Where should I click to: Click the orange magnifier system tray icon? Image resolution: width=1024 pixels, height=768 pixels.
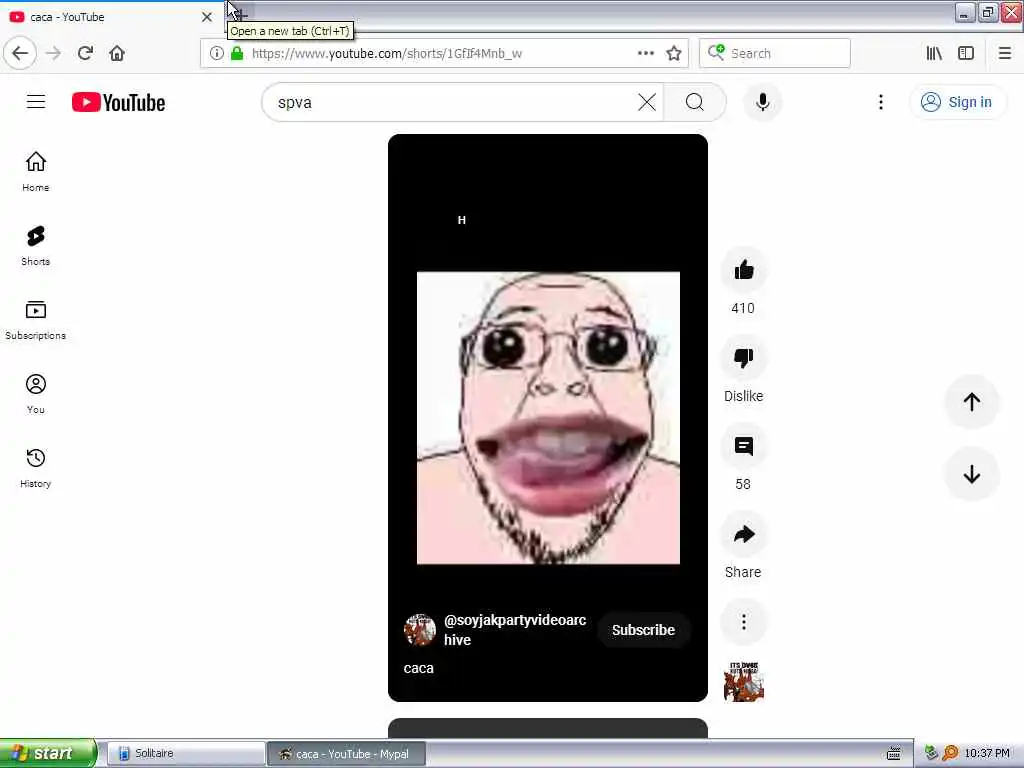(950, 754)
